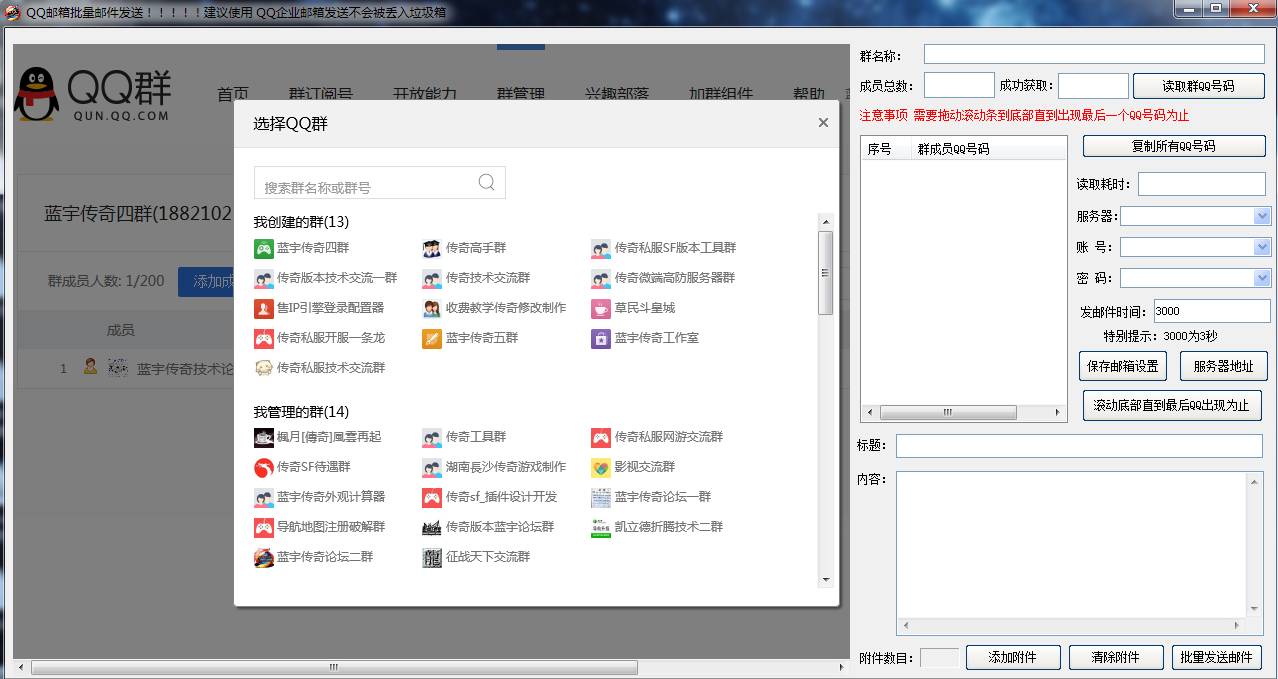Image resolution: width=1278 pixels, height=679 pixels.
Task: Click the down arrow of the group list scrollbar
Action: (x=825, y=579)
